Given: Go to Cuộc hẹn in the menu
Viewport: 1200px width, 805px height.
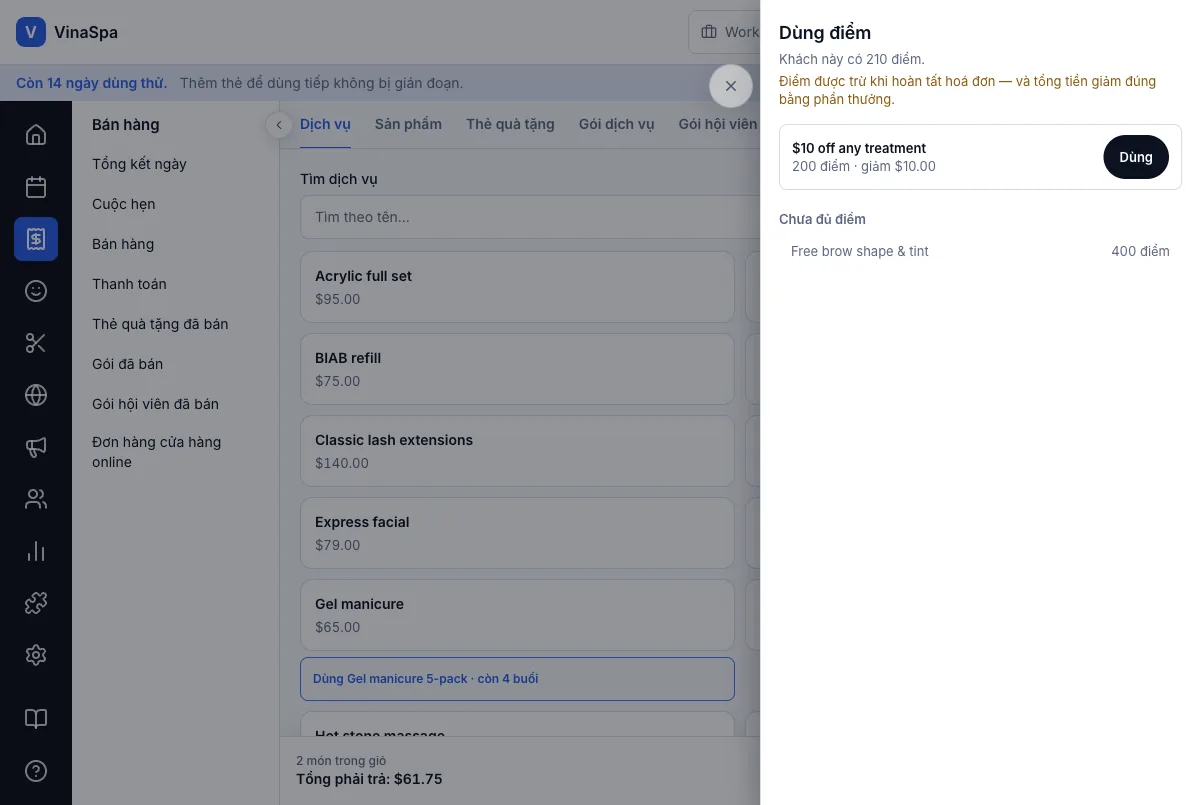Looking at the screenshot, I should tap(124, 204).
